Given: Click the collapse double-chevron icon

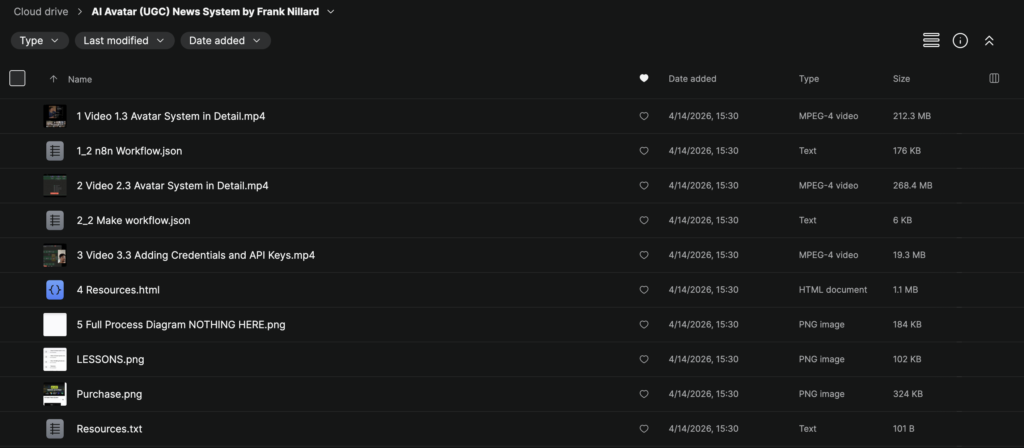Looking at the screenshot, I should 989,40.
